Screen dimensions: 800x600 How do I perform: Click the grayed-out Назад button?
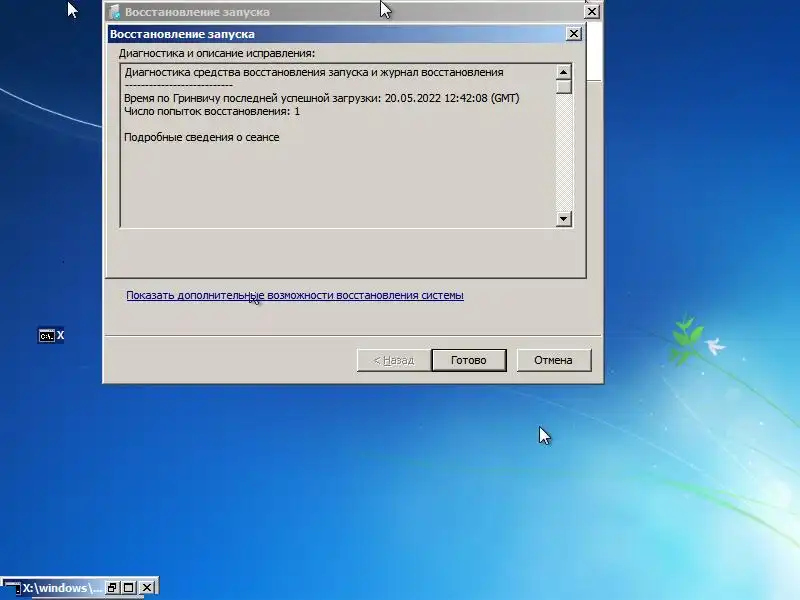tap(394, 360)
